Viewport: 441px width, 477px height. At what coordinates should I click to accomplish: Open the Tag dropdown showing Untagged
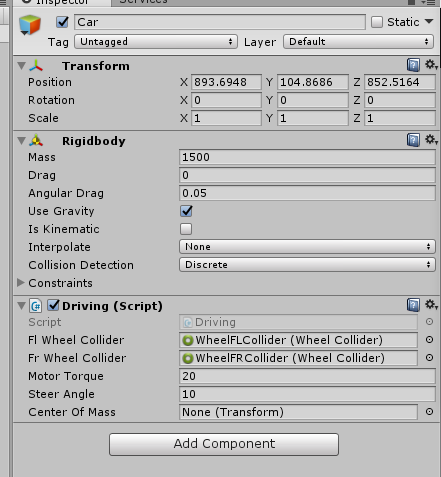pos(156,42)
